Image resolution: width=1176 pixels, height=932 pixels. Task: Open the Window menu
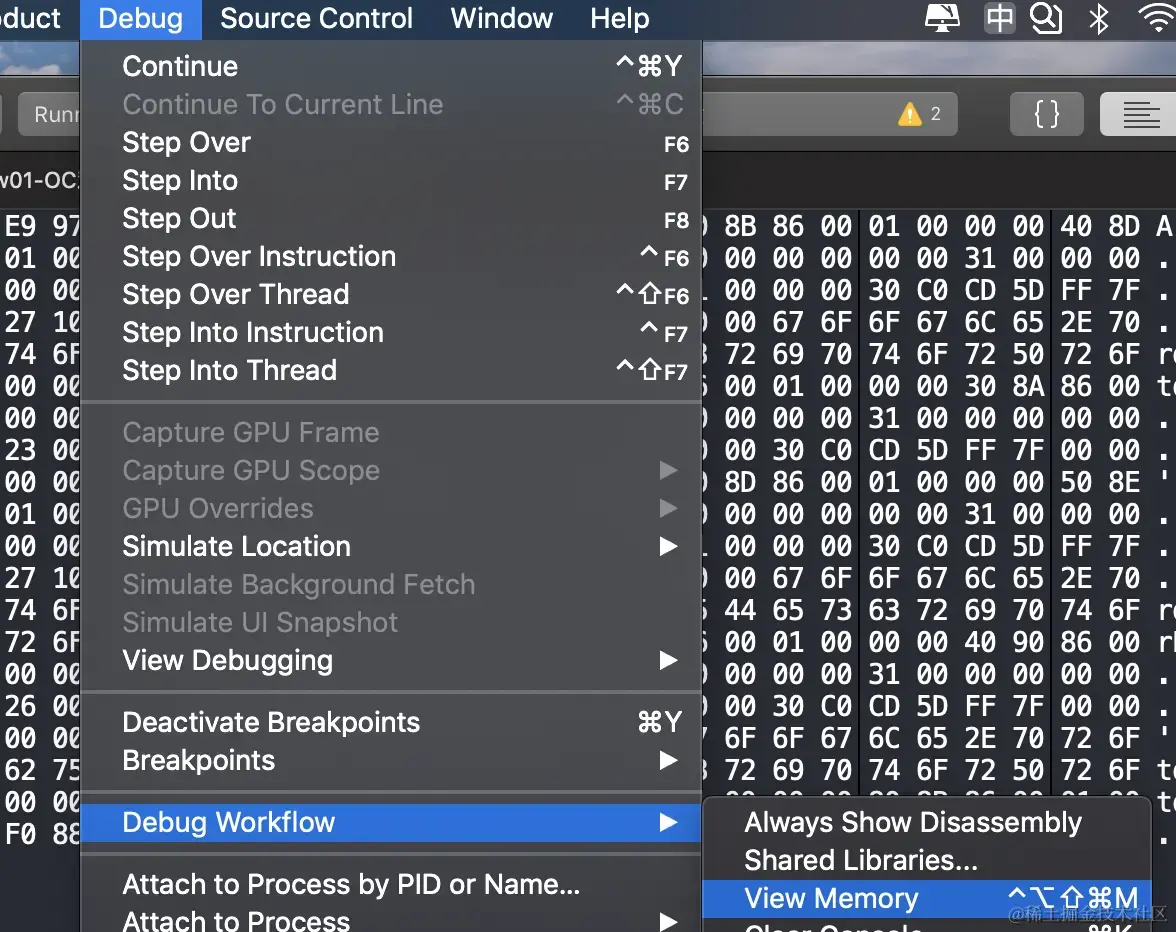click(501, 18)
